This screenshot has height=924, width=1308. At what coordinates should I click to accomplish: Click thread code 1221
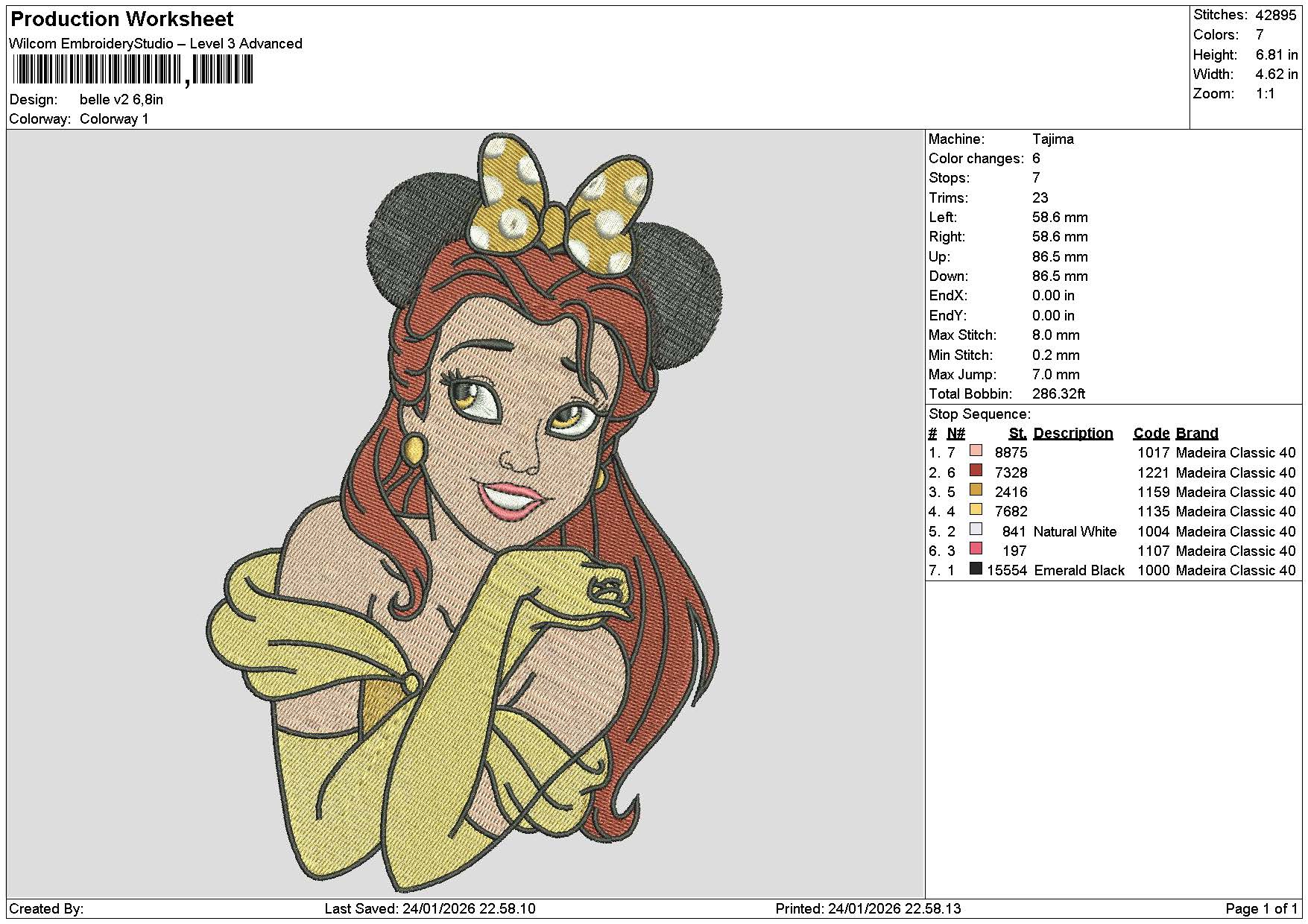tap(1154, 472)
